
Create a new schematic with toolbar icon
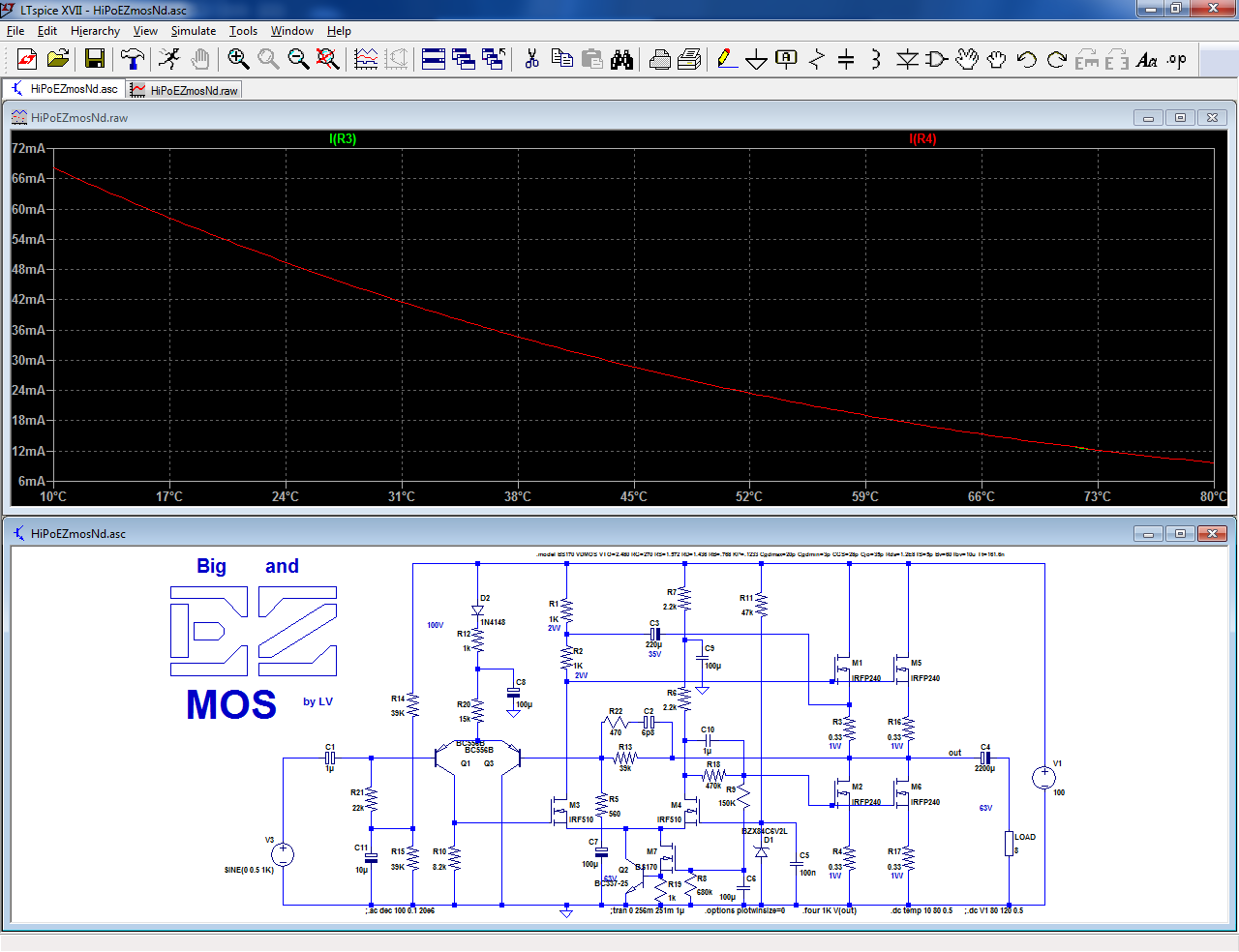27,59
